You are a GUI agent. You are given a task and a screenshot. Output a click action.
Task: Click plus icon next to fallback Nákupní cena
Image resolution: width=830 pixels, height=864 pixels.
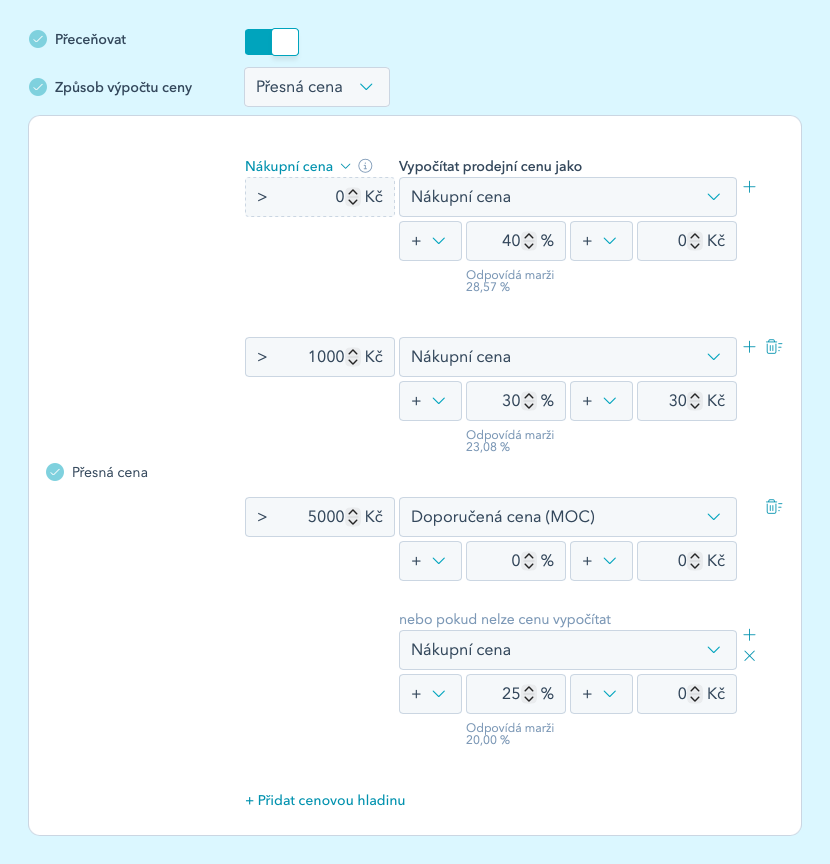(x=750, y=635)
